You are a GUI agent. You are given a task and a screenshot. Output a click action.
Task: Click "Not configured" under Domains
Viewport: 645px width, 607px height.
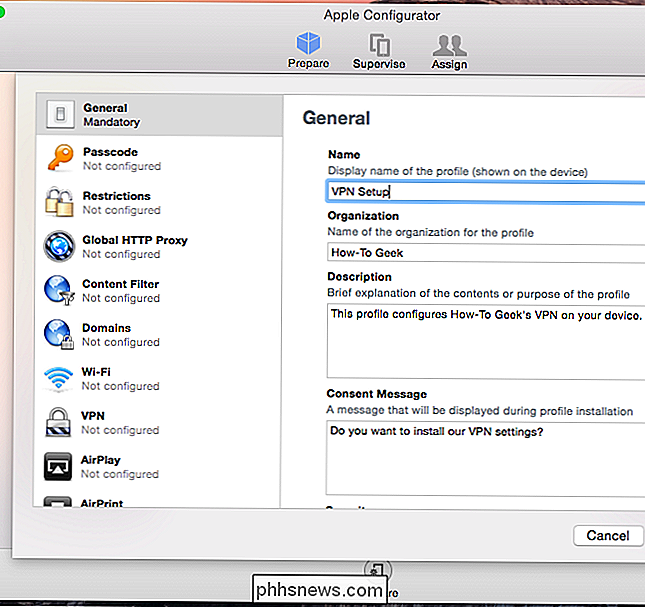121,343
